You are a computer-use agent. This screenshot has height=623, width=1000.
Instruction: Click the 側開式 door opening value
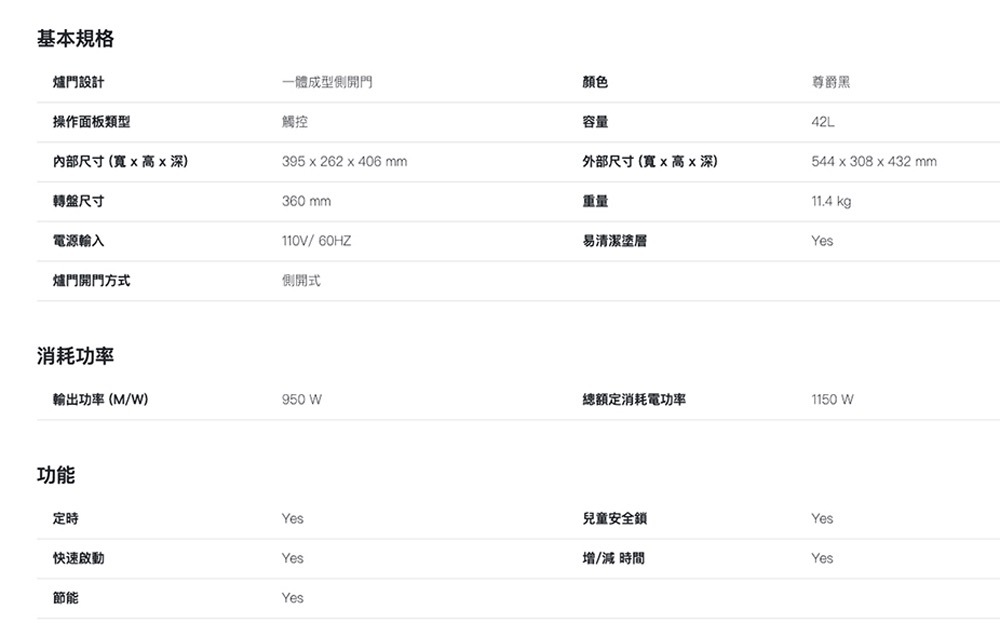301,281
